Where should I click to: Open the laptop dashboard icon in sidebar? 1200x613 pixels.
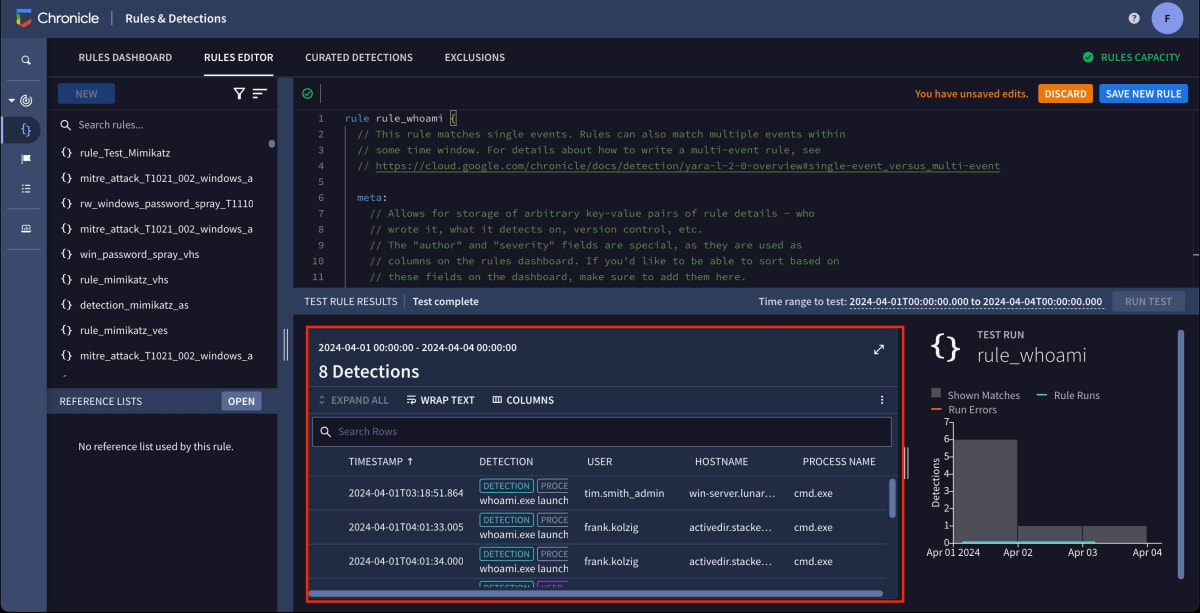[x=26, y=228]
